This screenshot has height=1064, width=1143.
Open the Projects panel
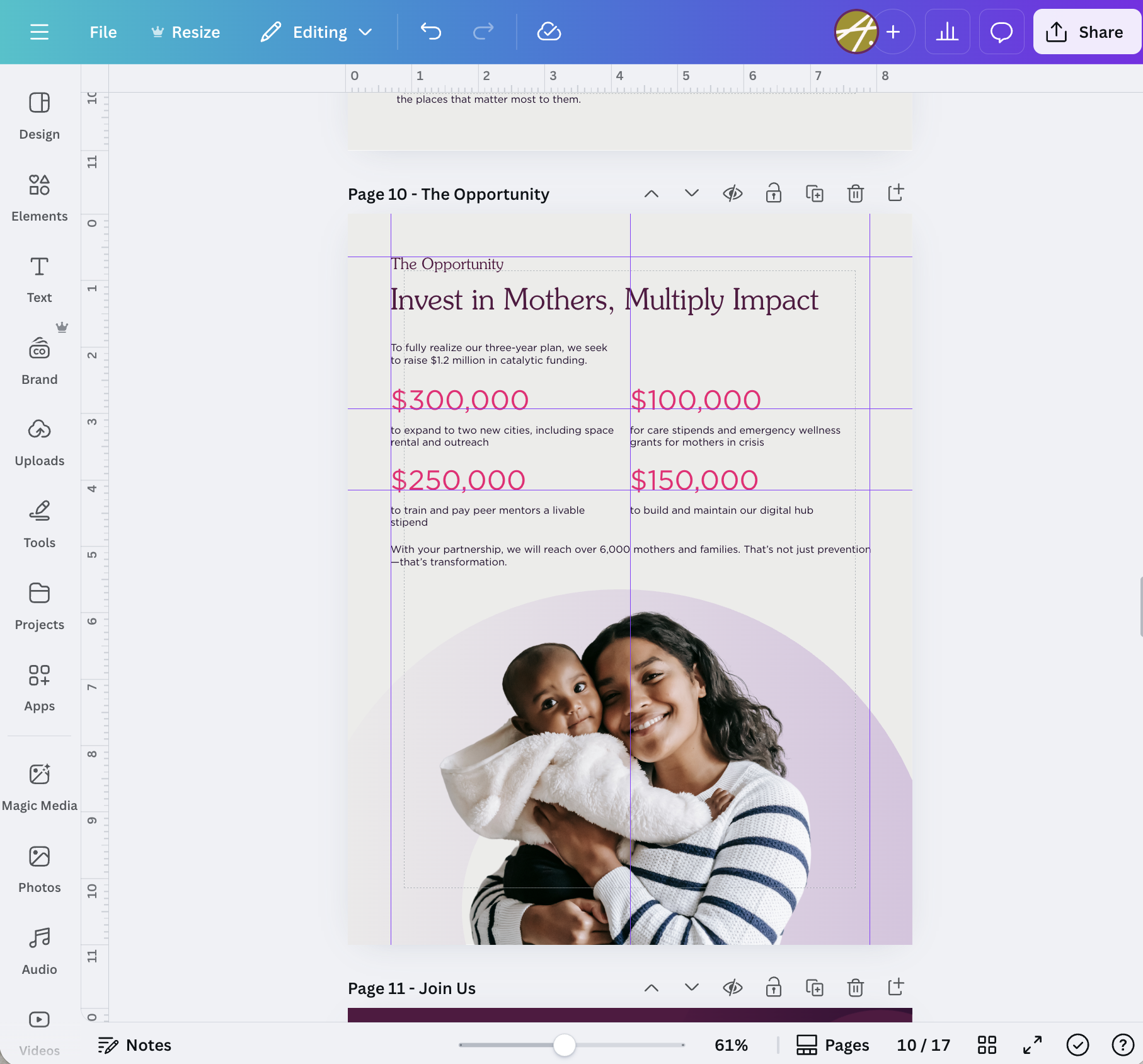point(40,607)
